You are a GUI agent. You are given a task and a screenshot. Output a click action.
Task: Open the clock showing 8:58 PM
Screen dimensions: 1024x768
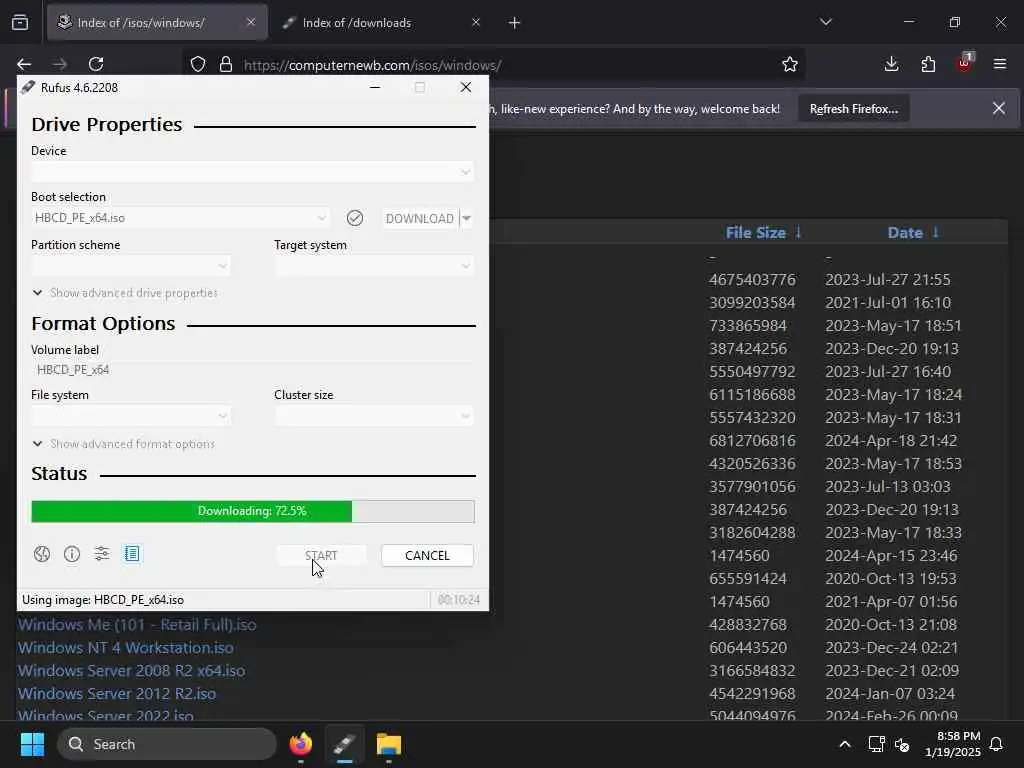[x=953, y=744]
